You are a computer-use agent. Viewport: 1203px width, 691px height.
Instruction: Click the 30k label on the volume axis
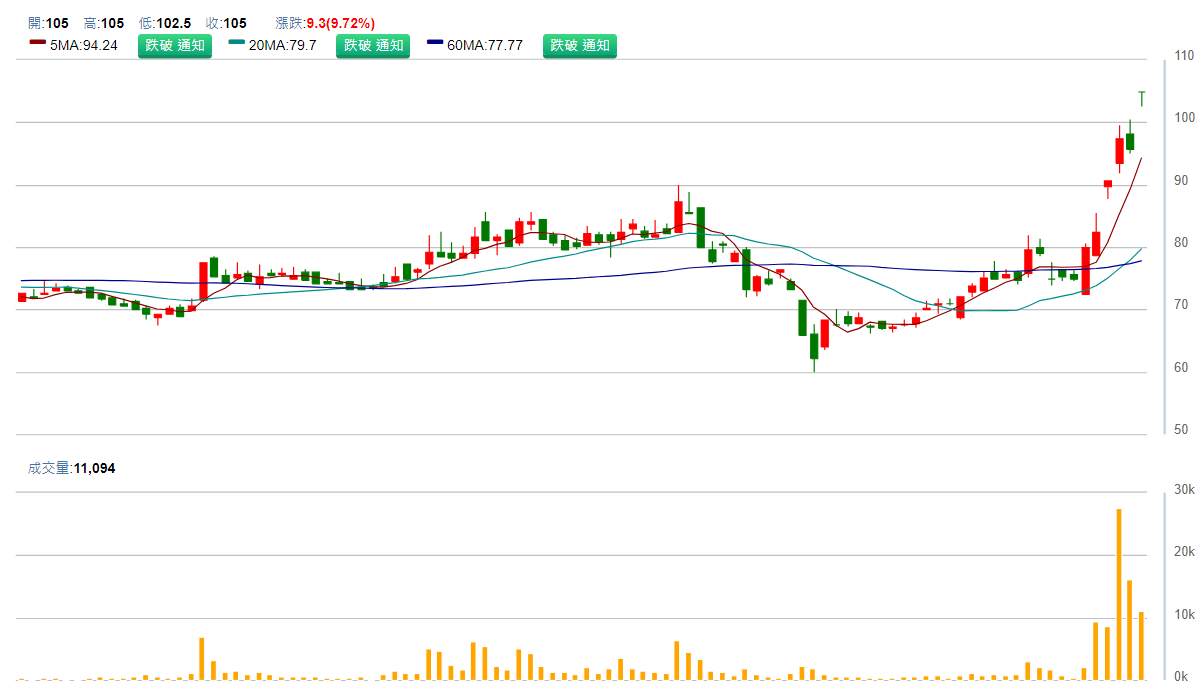click(x=1184, y=489)
